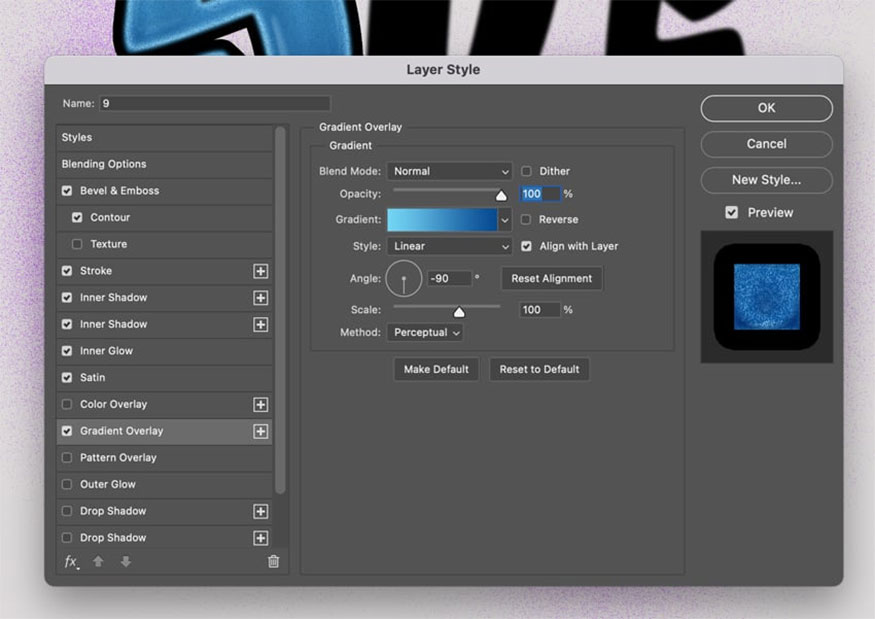Click the blue gradient swatch

tap(442, 220)
